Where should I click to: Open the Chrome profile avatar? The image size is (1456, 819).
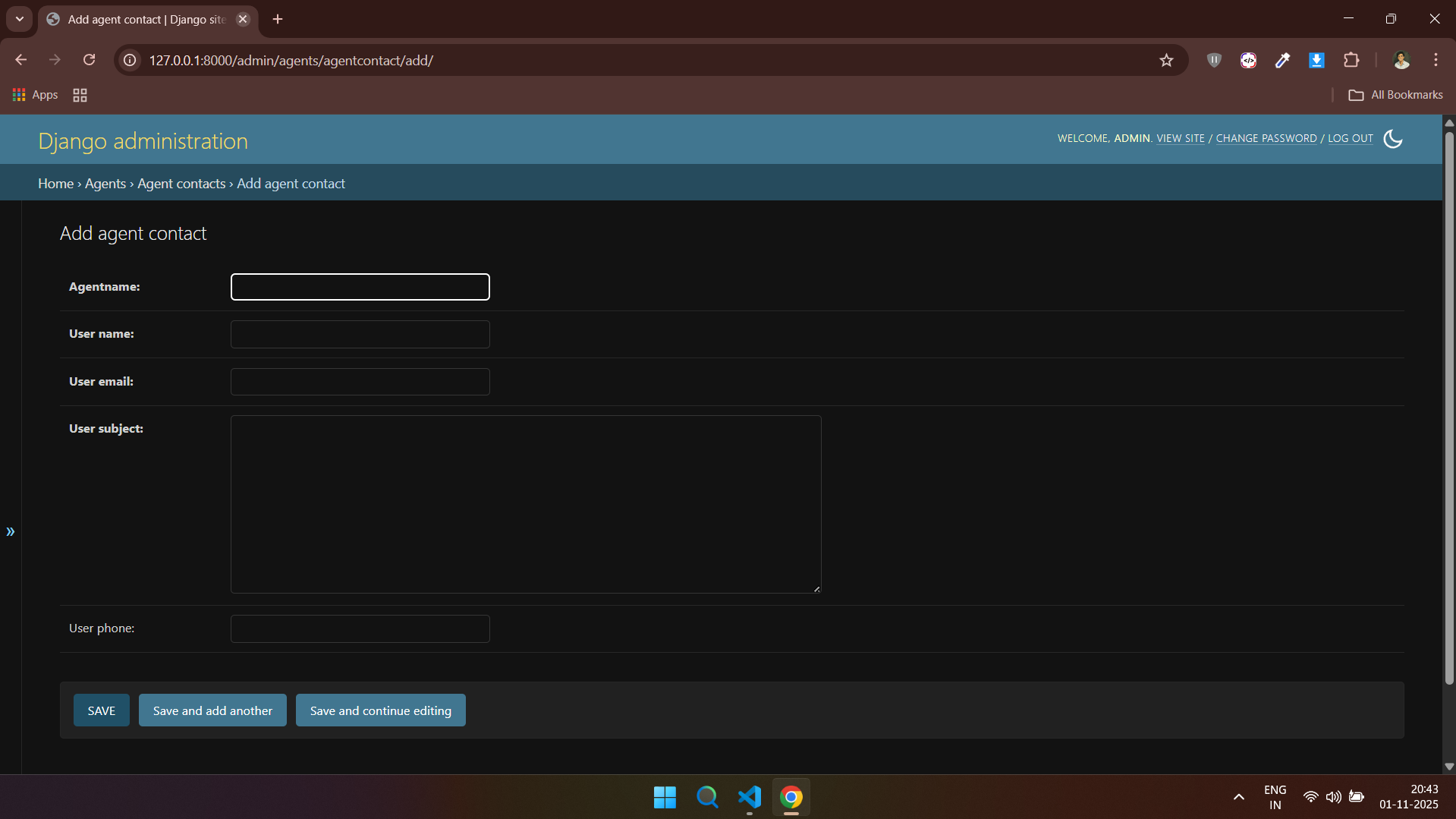point(1401,60)
